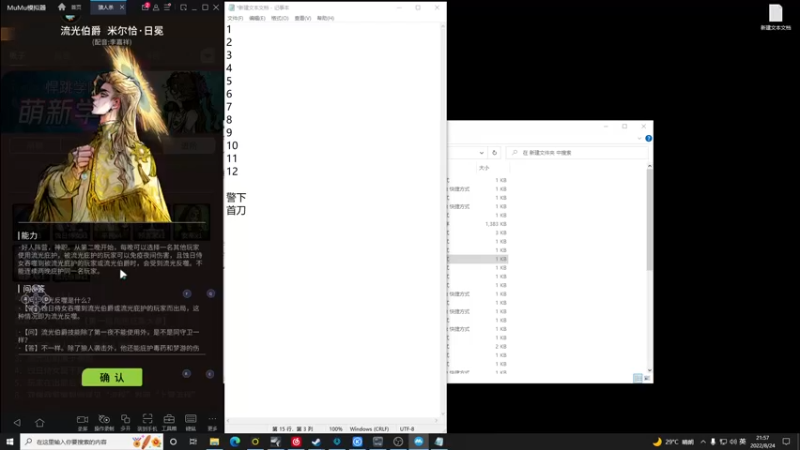800x450 pixels.
Task: Click the 操作录制 record-operations icon
Action: 104,422
